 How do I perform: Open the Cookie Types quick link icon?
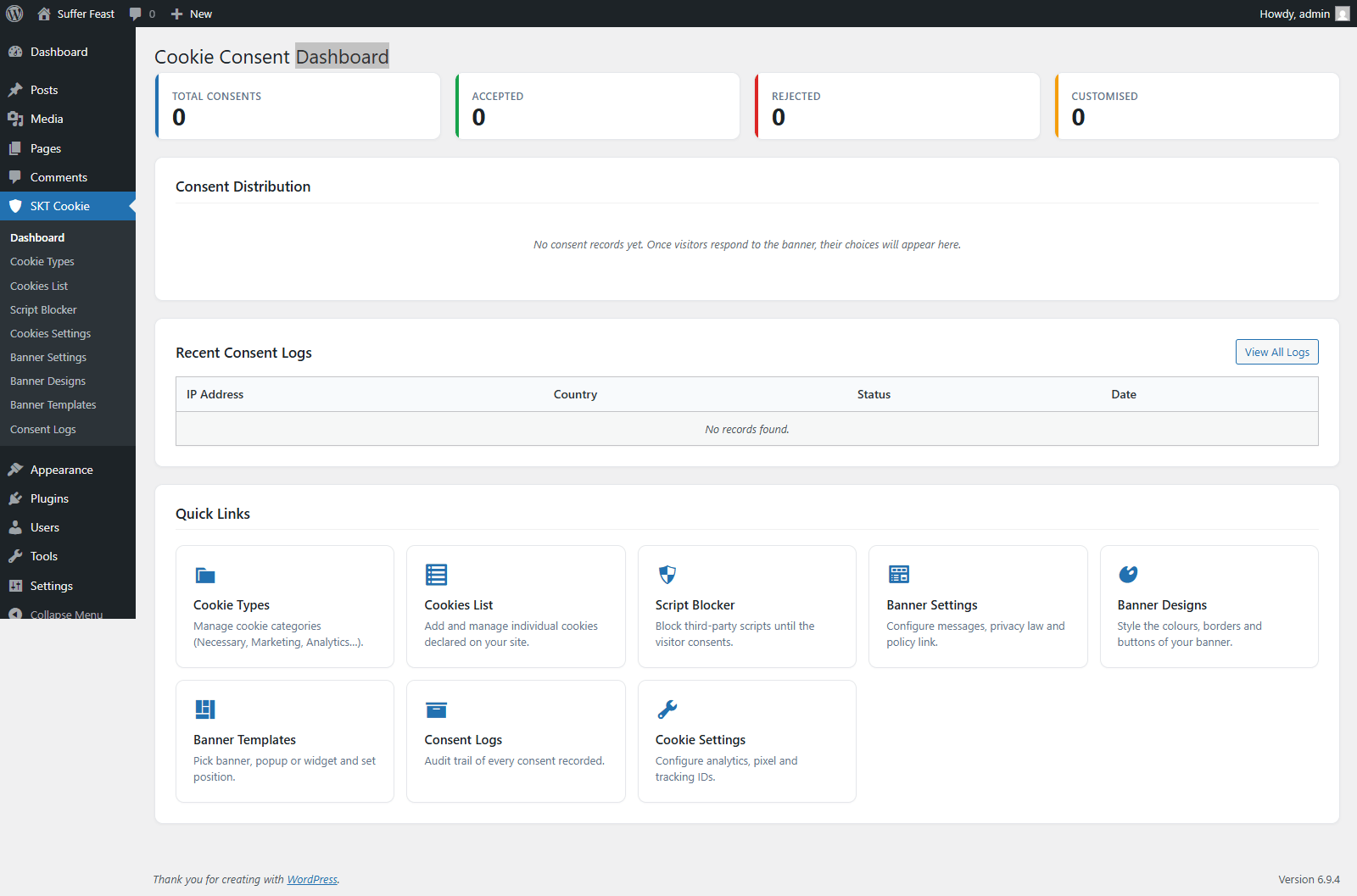point(204,574)
